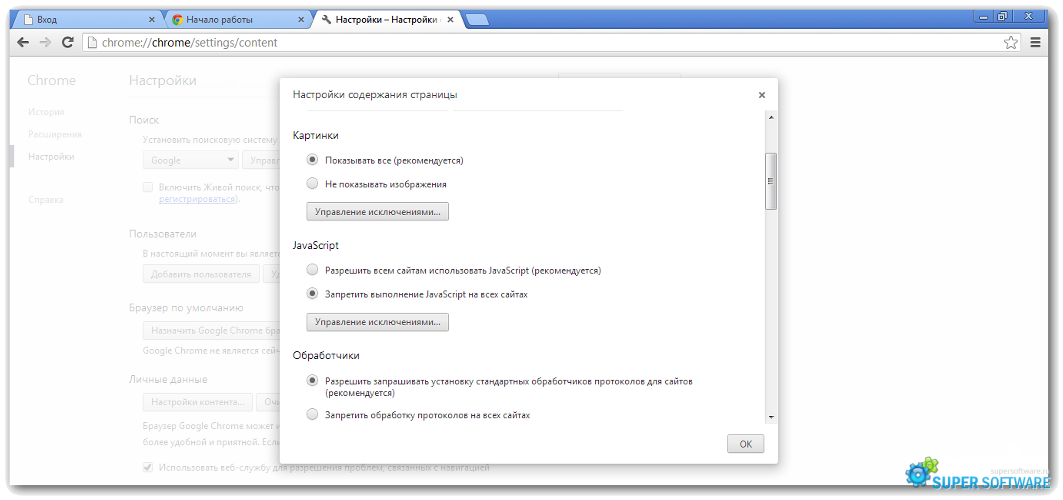Open 'Справка' in the Chrome sidebar
Viewport: 1063px width, 500px height.
(45, 200)
